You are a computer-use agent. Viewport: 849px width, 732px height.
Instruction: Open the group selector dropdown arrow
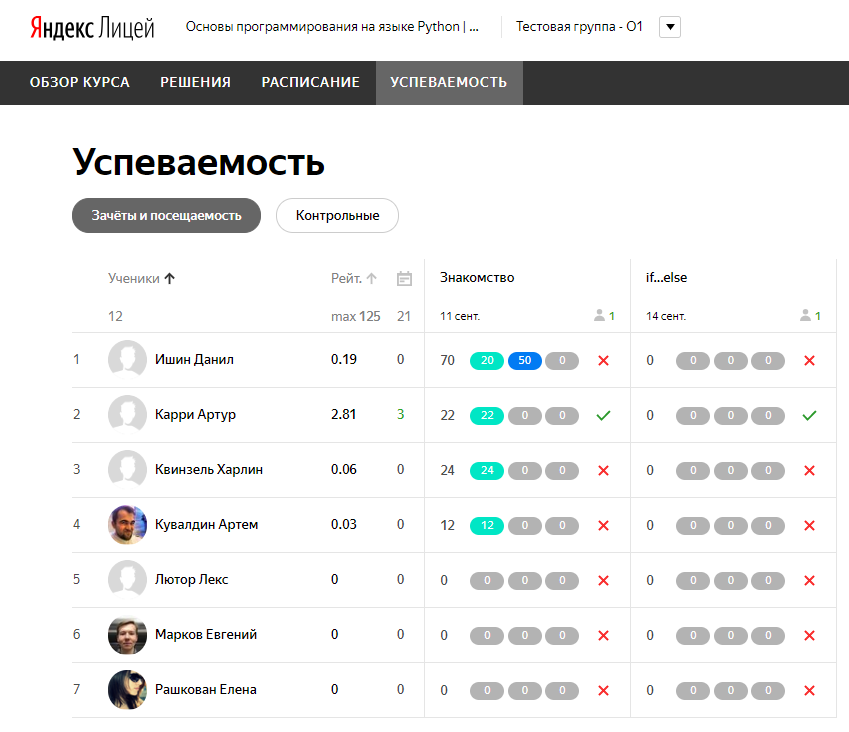670,27
